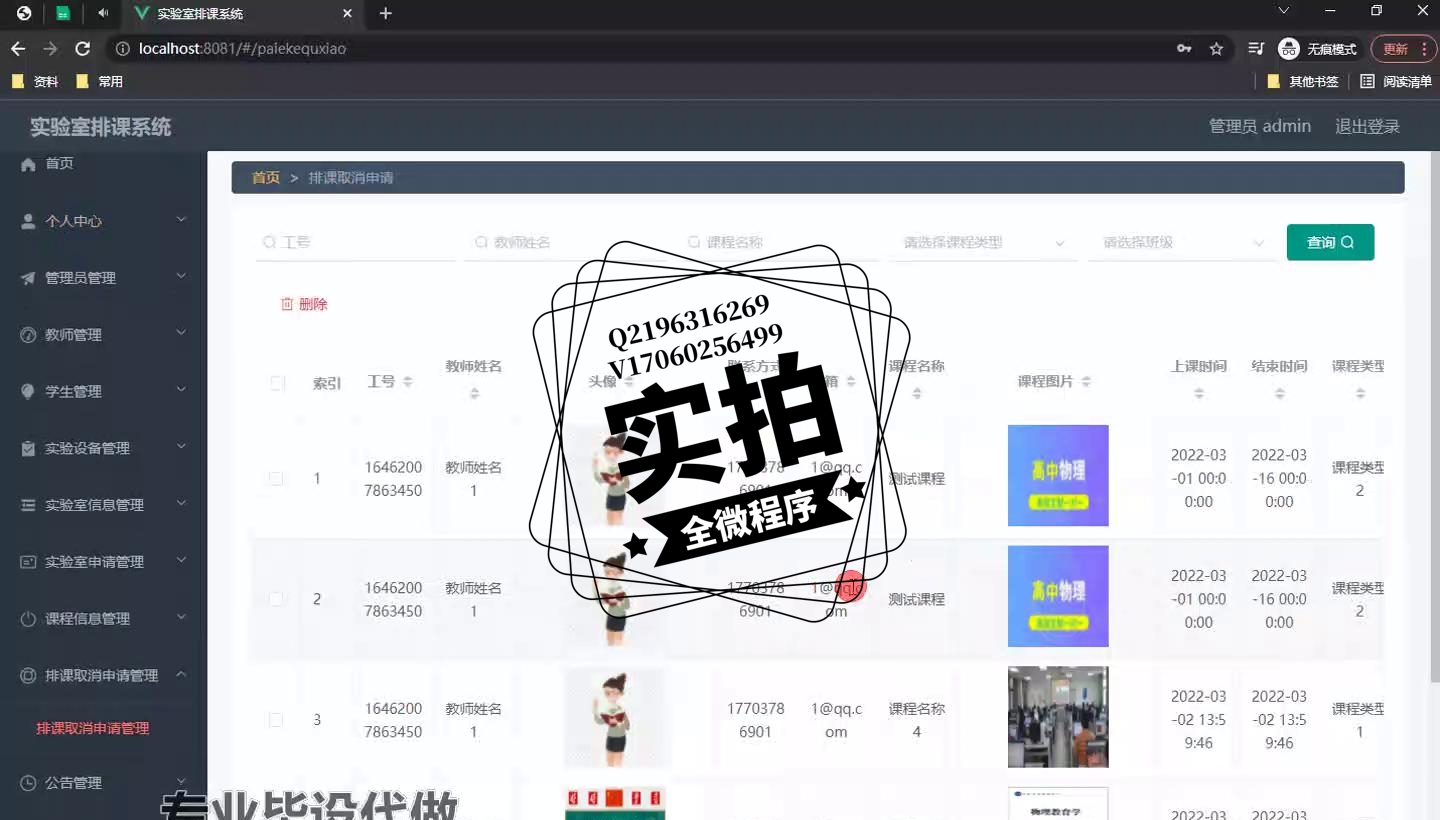Viewport: 1440px width, 820px height.
Task: Open saved passwords key icon
Action: click(1184, 48)
